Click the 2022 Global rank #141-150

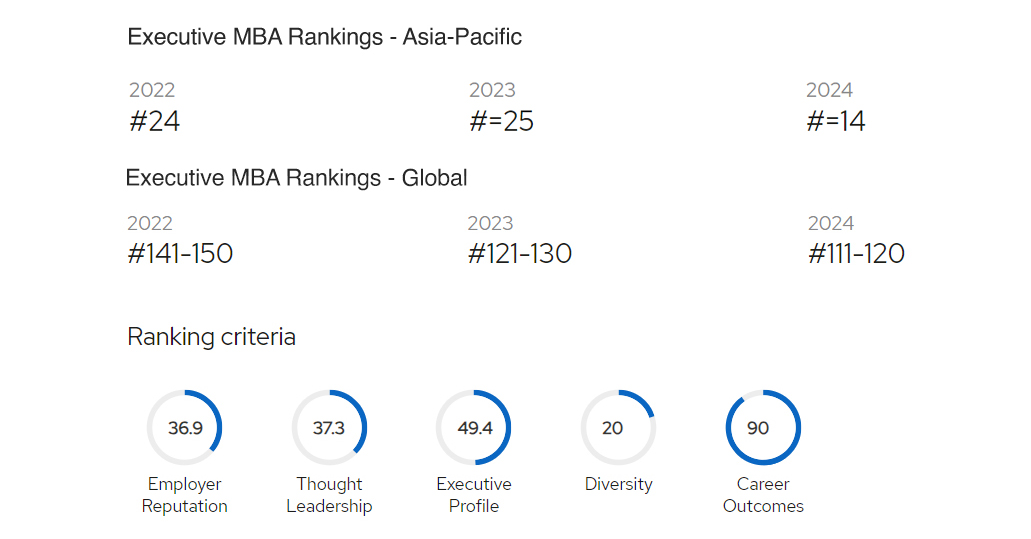pyautogui.click(x=180, y=254)
